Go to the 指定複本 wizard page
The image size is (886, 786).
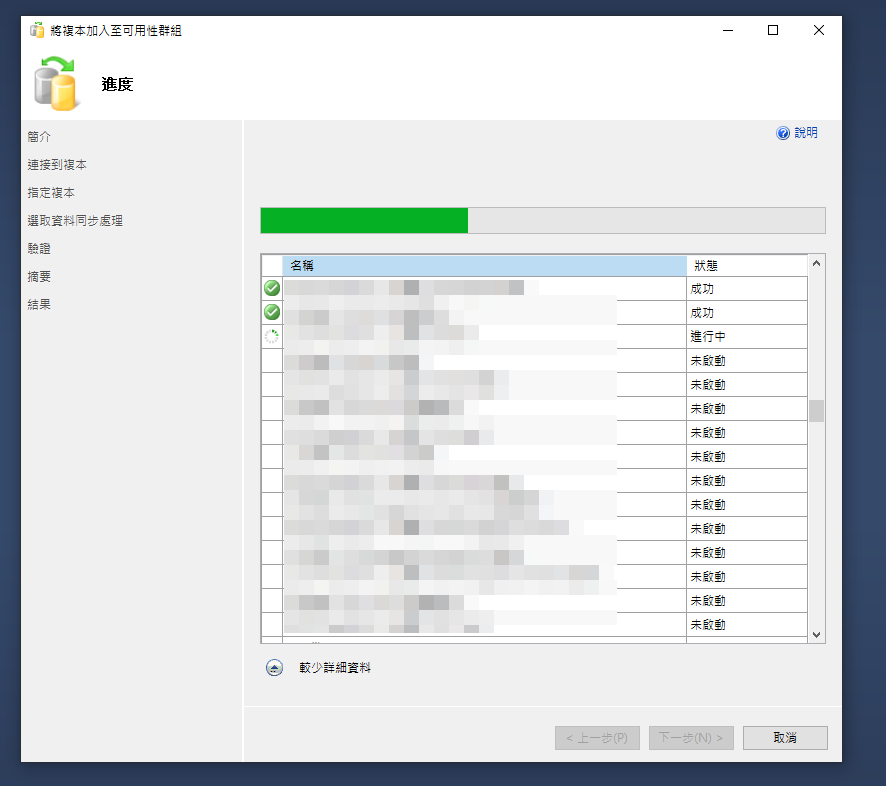point(51,193)
